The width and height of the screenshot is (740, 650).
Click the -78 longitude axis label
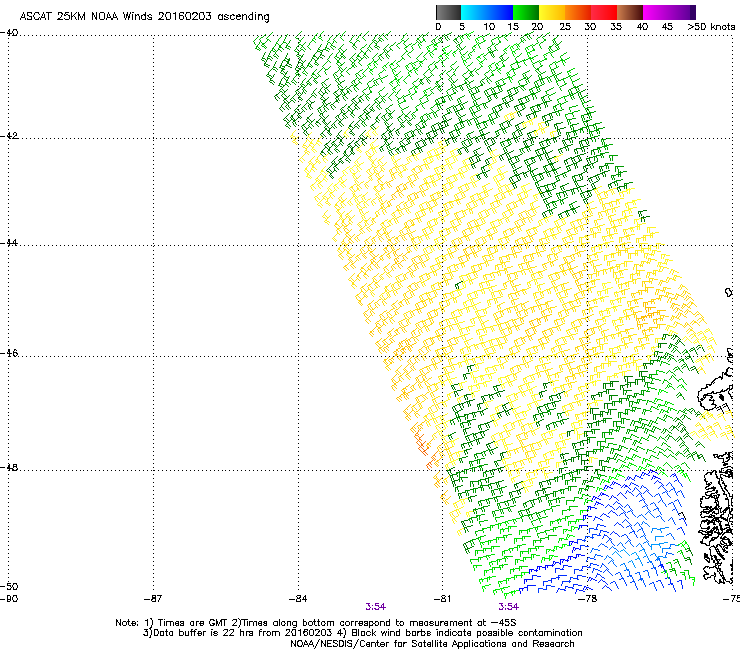pyautogui.click(x=588, y=599)
